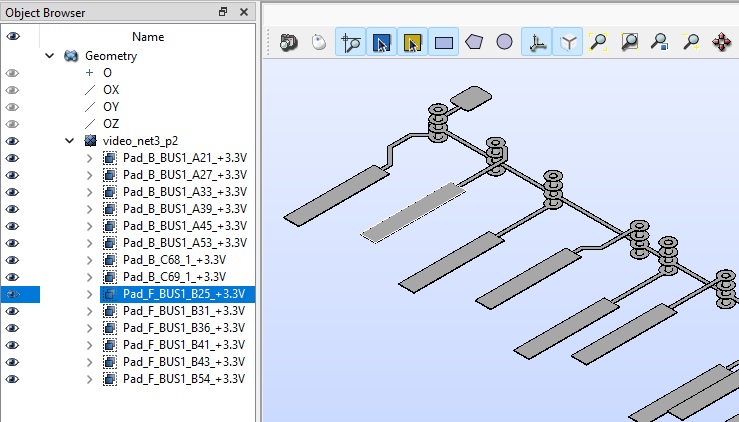Click the Fit All magnifier icon
Image resolution: width=739 pixels, height=422 pixels.
click(598, 43)
